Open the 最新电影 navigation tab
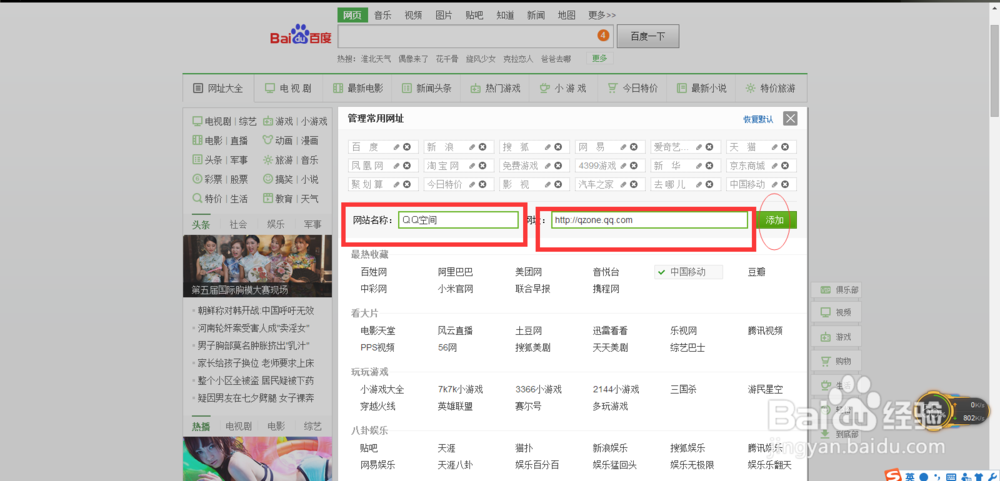This screenshot has height=481, width=1000. coord(357,88)
